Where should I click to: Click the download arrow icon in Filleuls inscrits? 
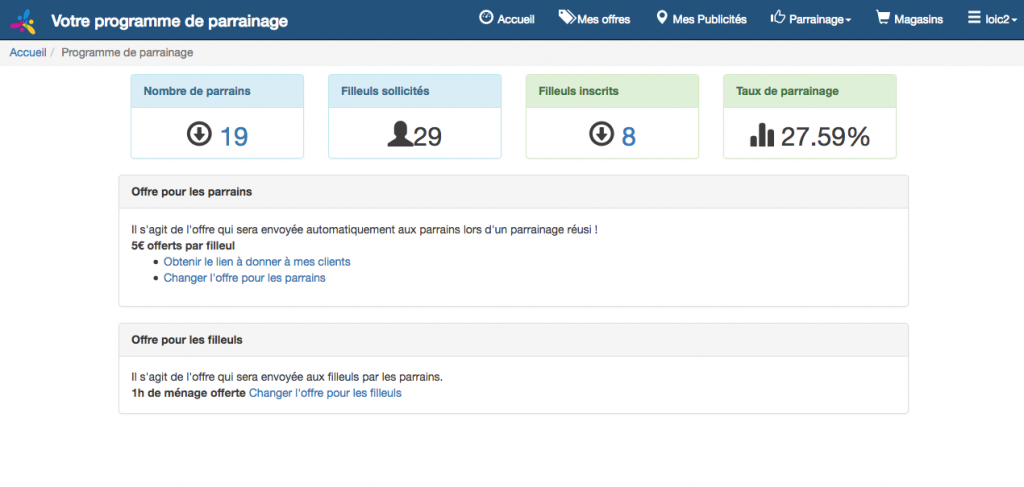600,134
